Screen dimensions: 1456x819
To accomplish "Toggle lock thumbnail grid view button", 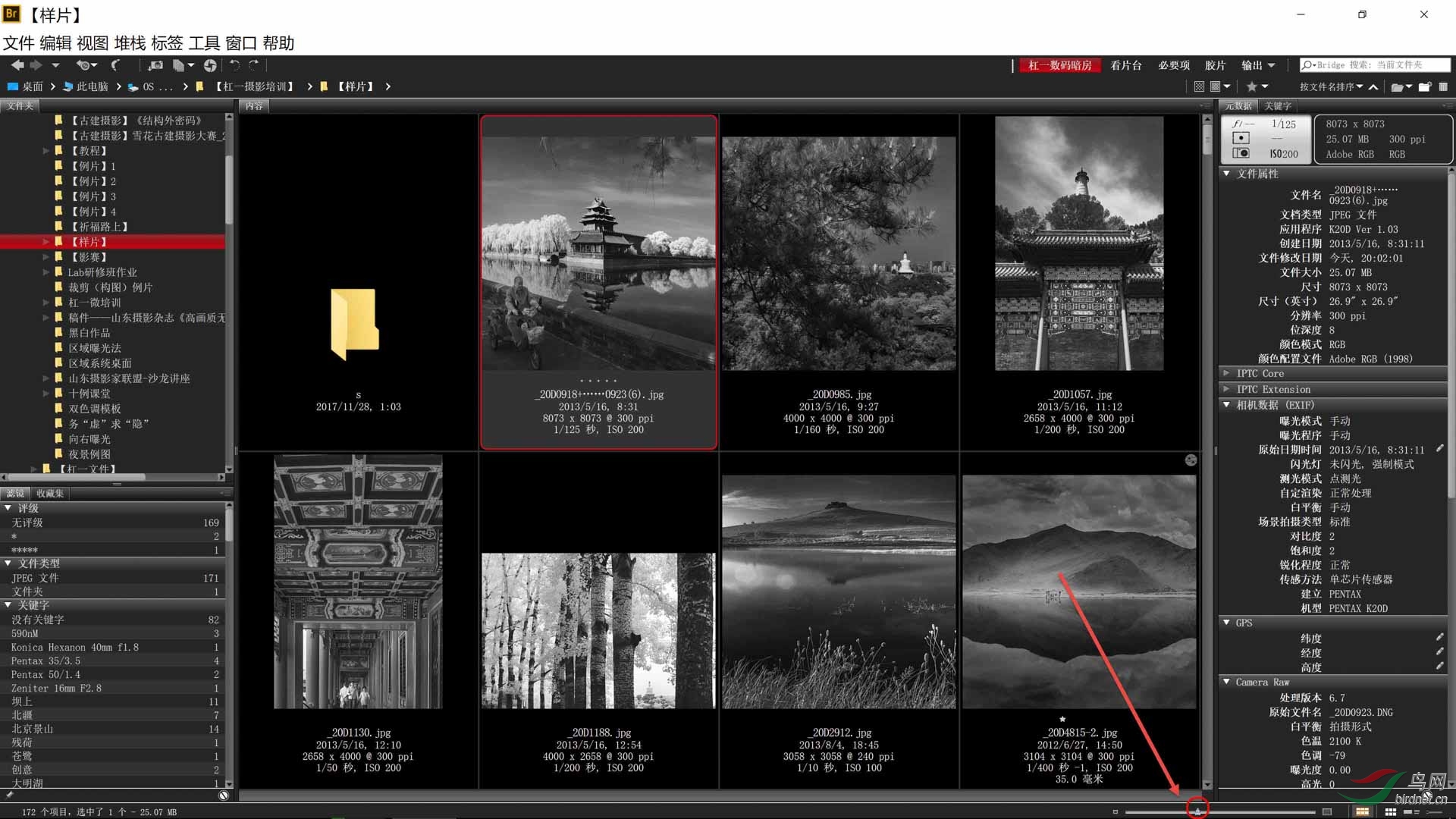I will 1362,812.
